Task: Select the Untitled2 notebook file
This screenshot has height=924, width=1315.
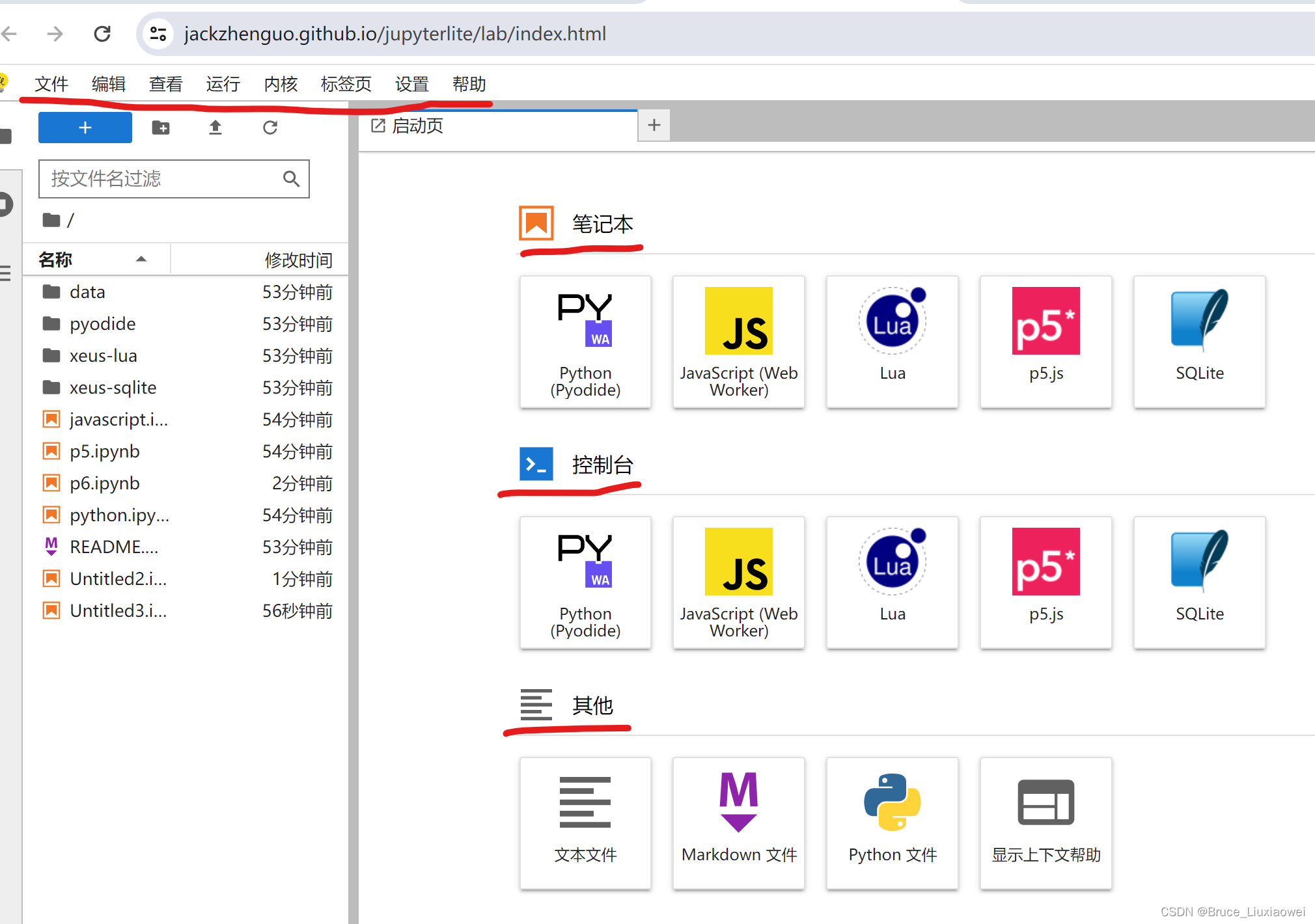Action: [186, 578]
